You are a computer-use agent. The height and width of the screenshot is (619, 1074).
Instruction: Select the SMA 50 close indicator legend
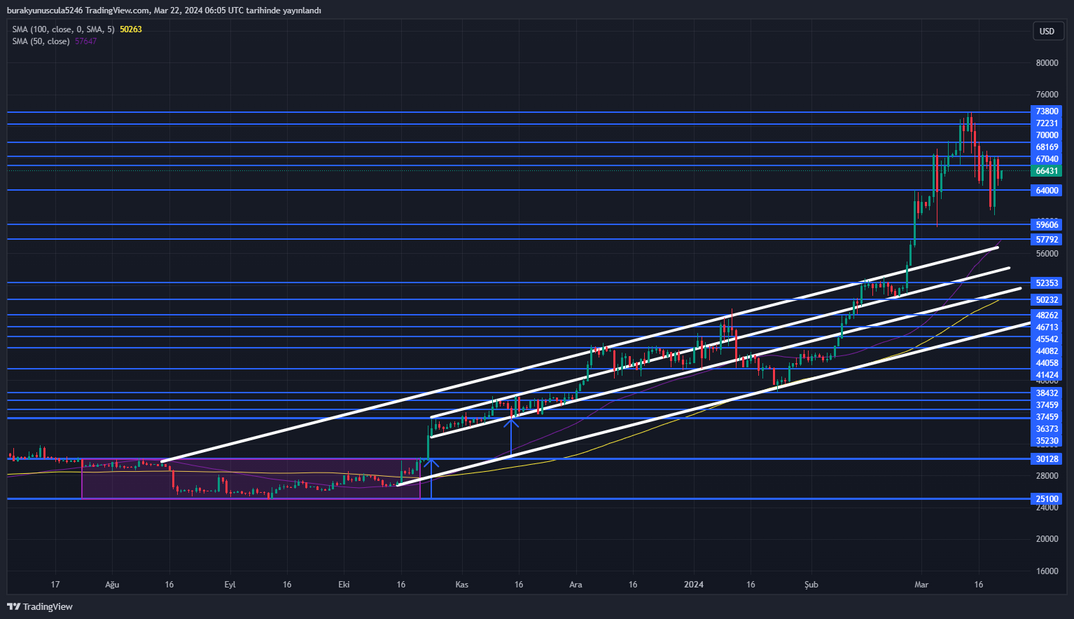pos(40,41)
